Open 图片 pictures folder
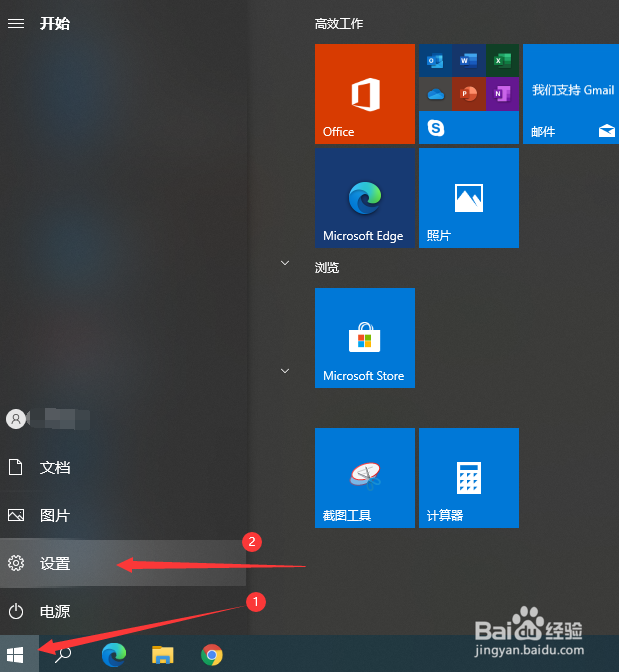 (x=123, y=515)
